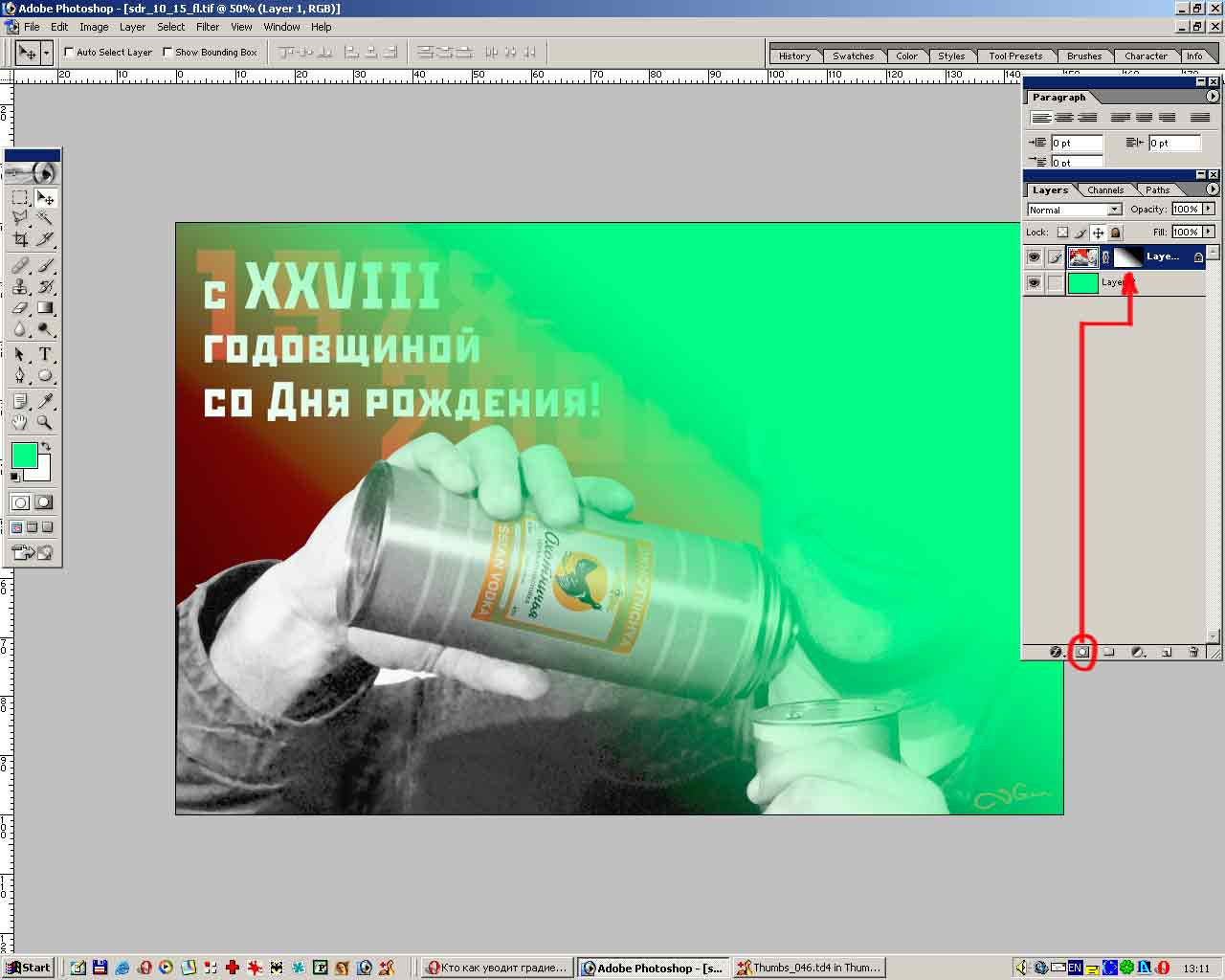
Task: Select the Blur tool
Action: 20,328
